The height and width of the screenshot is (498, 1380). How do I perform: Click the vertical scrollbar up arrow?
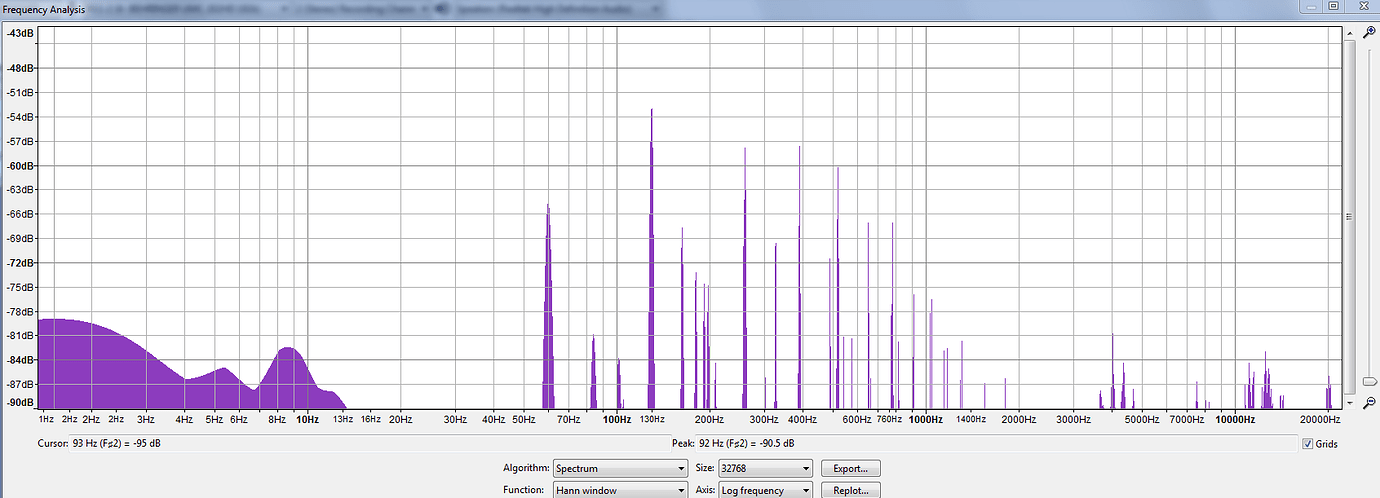pos(1349,31)
